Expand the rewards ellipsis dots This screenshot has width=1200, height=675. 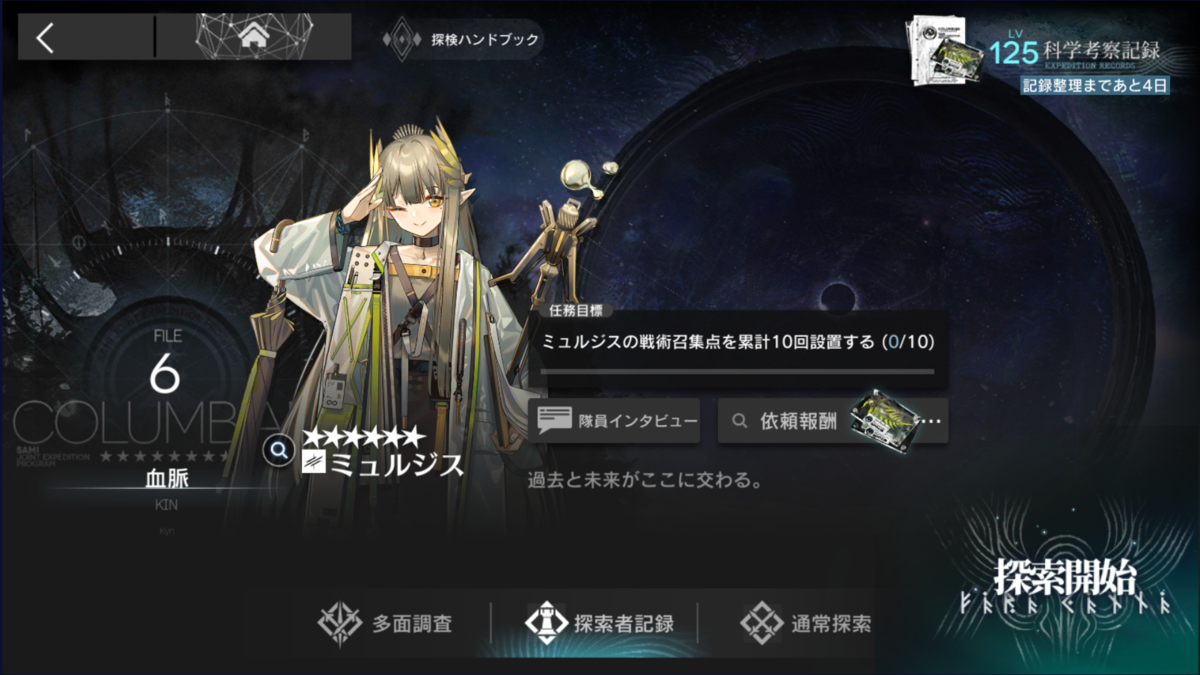(931, 422)
